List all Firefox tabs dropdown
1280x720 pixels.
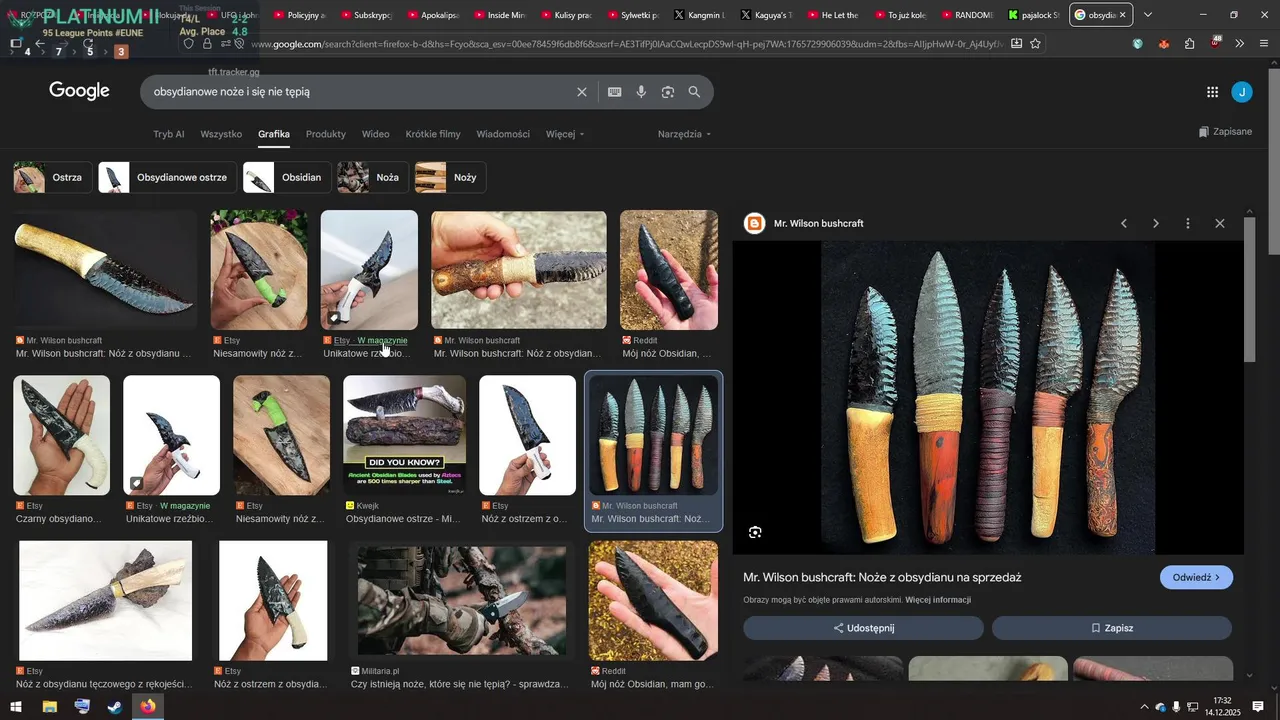(x=1148, y=15)
